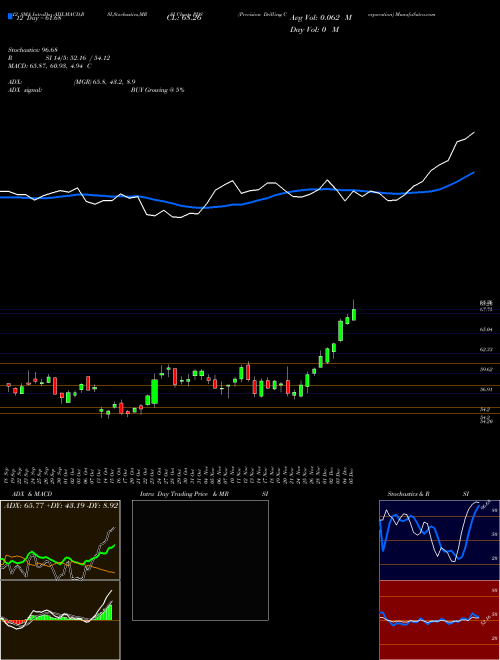The height and width of the screenshot is (660, 500).
Task: Click the 'Day Vol: 0 M' text
Action: (x=314, y=30)
